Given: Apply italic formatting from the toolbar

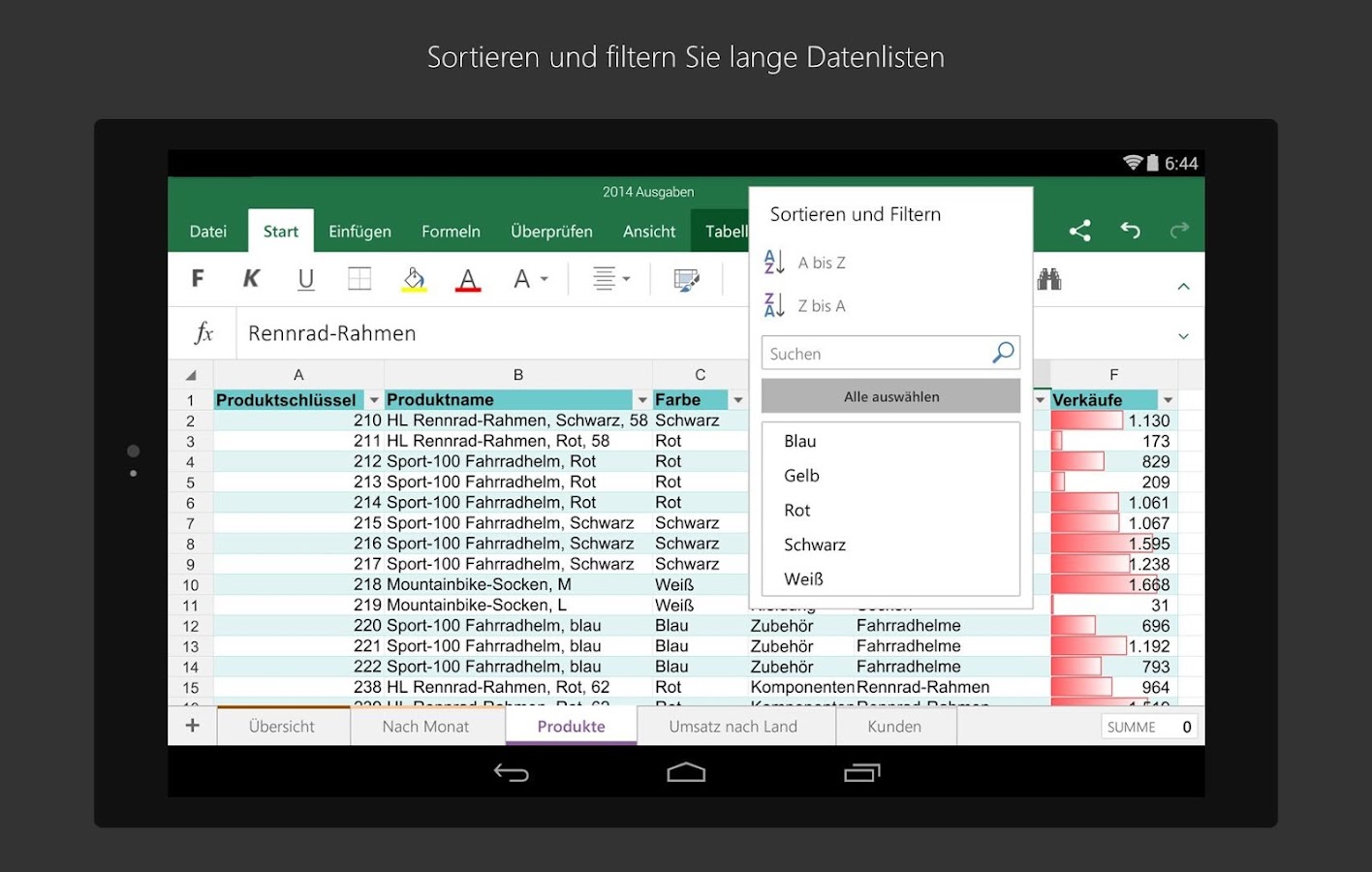Looking at the screenshot, I should coord(251,279).
